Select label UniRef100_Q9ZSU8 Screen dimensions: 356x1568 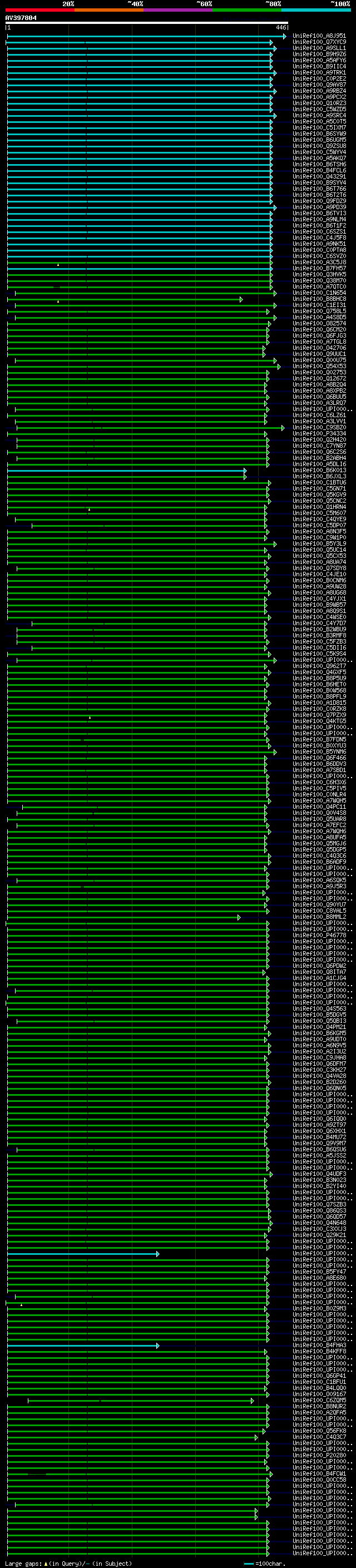click(319, 146)
